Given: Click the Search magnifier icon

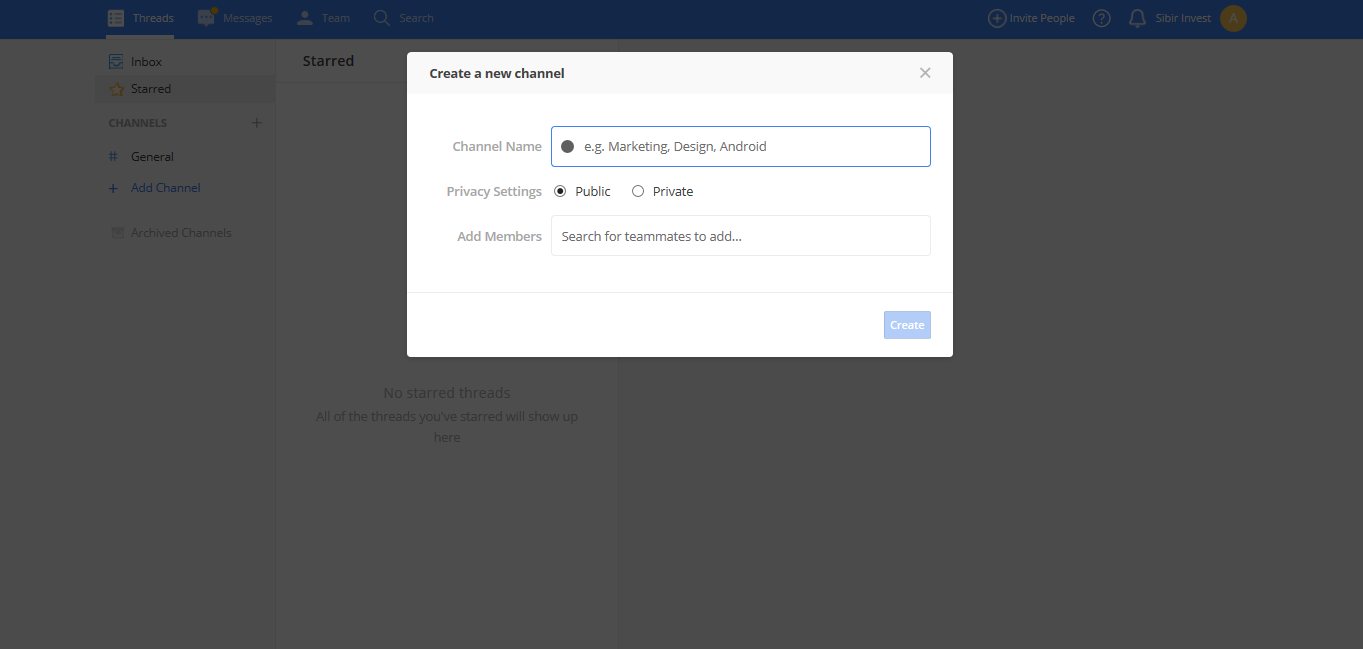Looking at the screenshot, I should tap(381, 18).
